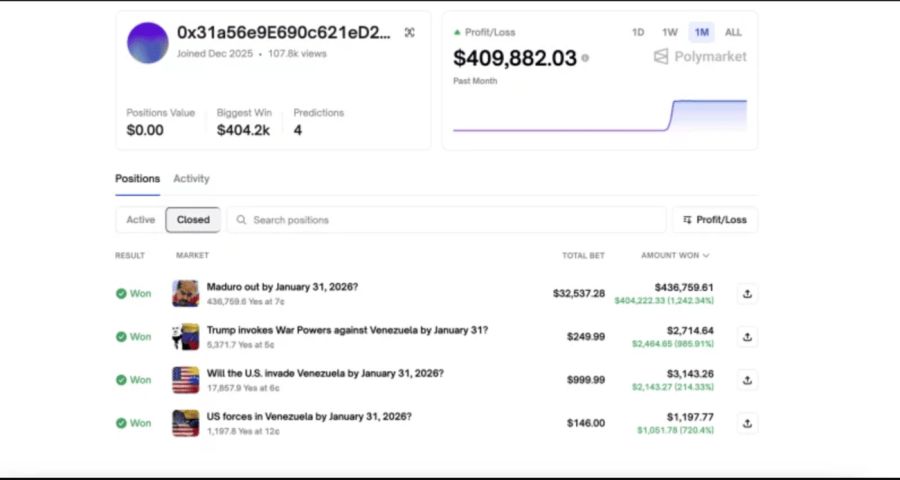Image resolution: width=900 pixels, height=480 pixels.
Task: Click the icon next to wallet address
Action: click(409, 33)
